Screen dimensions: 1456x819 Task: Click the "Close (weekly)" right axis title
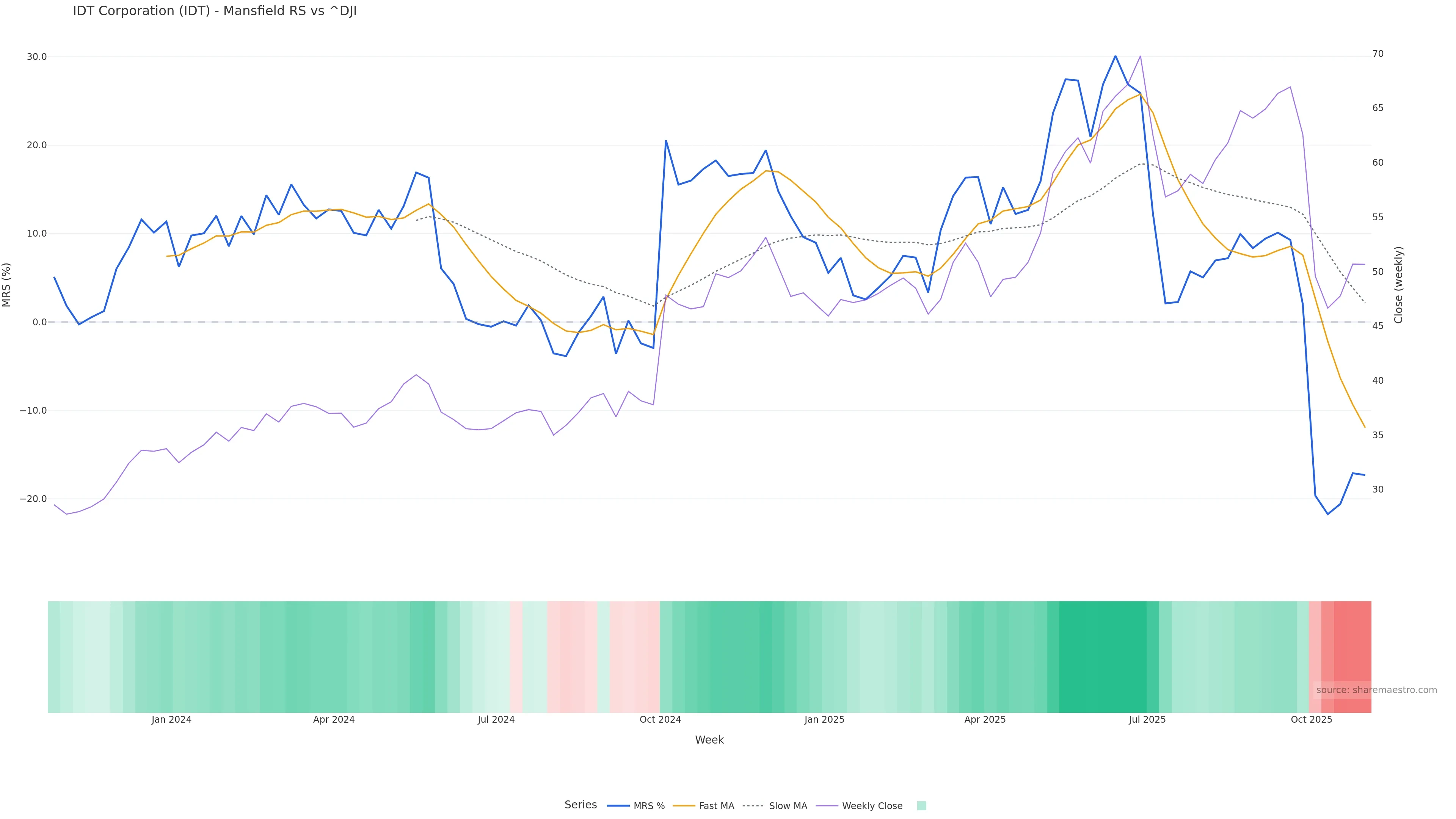coord(1399,285)
